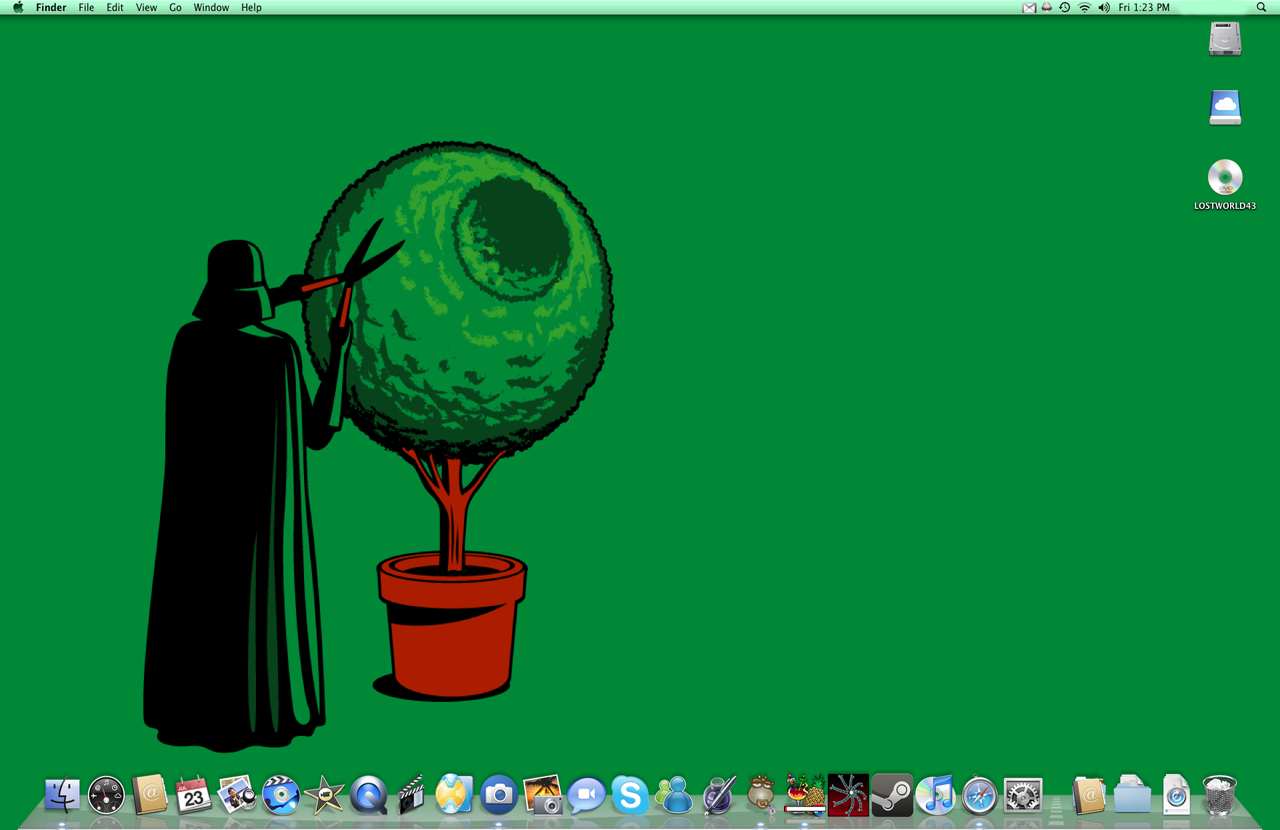Open the blue camera screenshot app
1280x830 pixels.
click(x=498, y=795)
